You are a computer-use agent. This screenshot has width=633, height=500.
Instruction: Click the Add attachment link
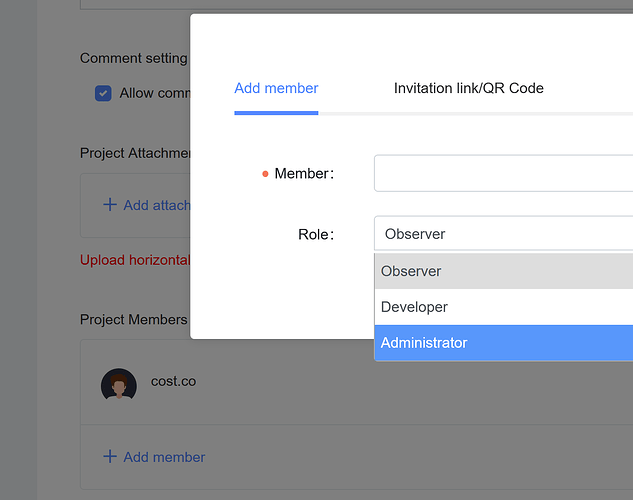pyautogui.click(x=157, y=205)
